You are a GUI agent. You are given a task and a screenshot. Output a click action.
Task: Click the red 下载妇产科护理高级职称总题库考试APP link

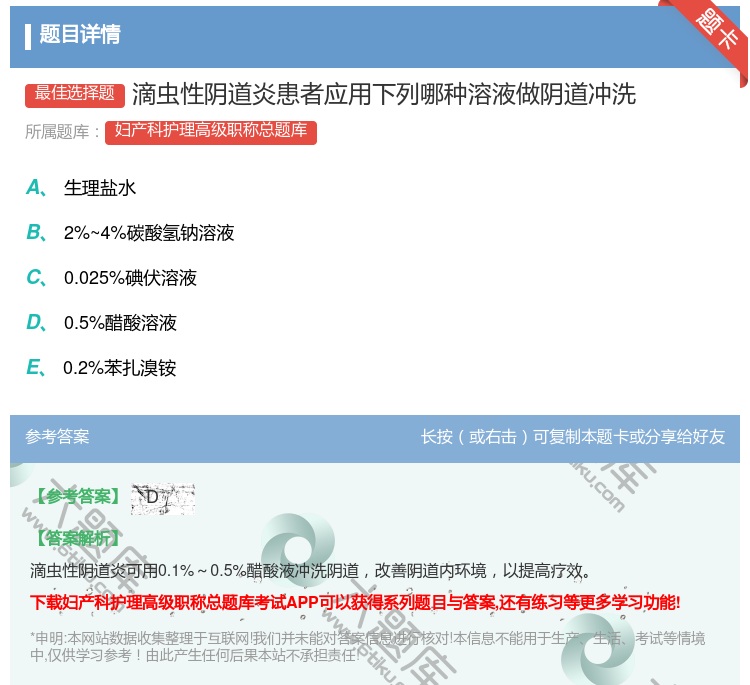point(355,602)
